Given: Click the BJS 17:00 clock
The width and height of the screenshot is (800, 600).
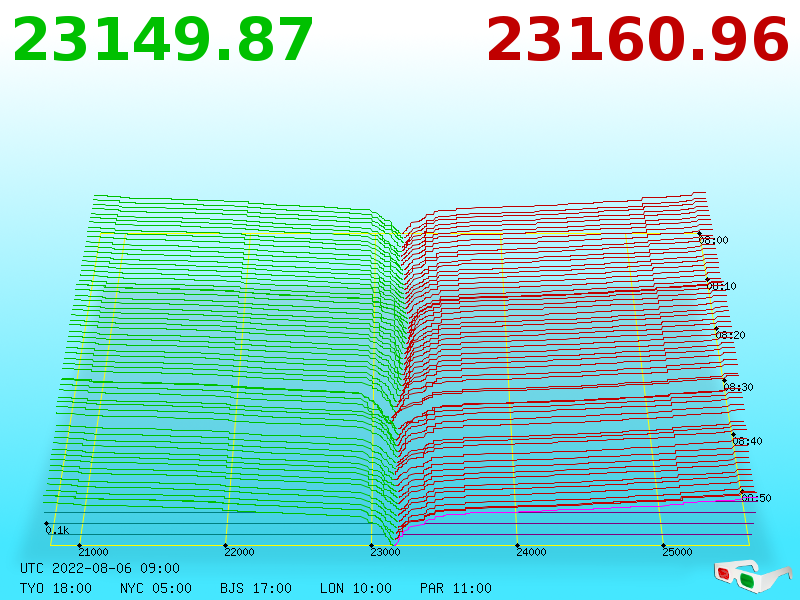Looking at the screenshot, I should [x=256, y=588].
